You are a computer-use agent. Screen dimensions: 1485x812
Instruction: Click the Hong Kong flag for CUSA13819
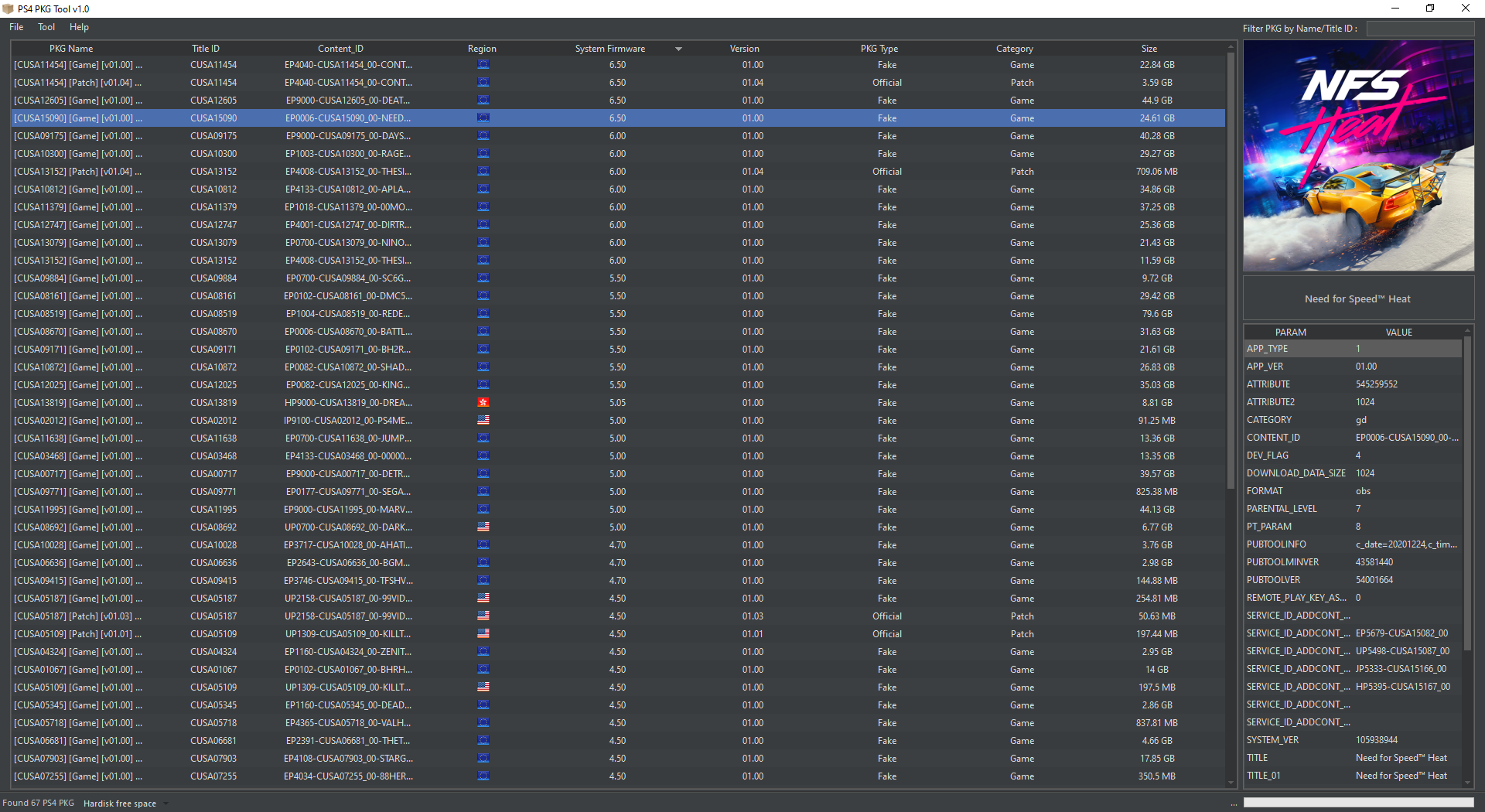(x=483, y=403)
